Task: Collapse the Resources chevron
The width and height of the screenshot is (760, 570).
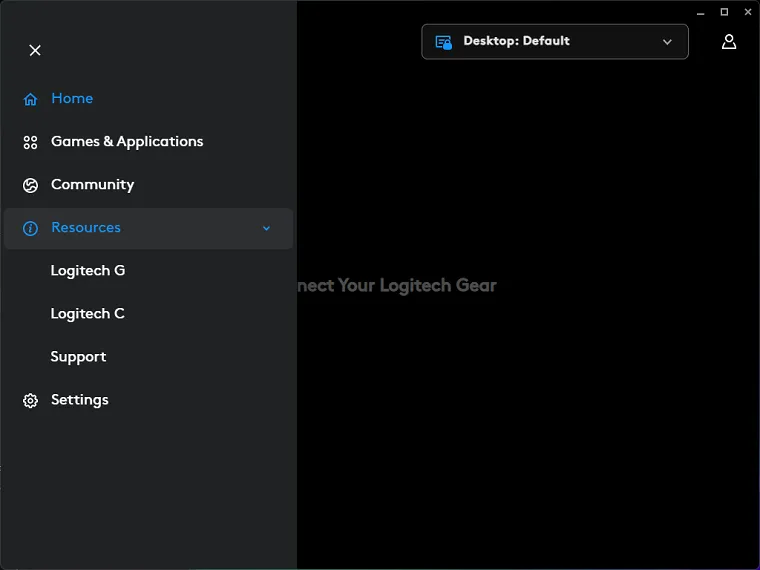Action: tap(266, 228)
